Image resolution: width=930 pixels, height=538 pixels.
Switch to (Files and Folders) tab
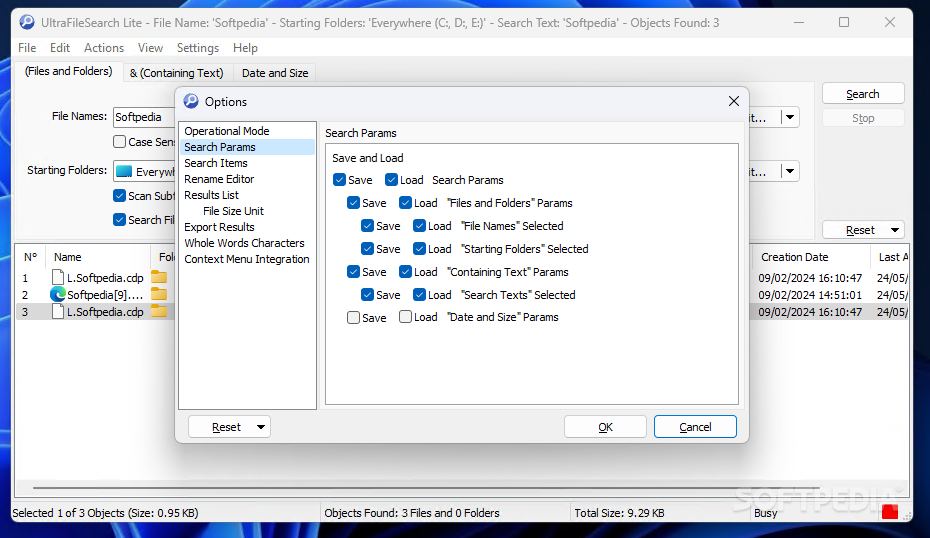pos(69,72)
